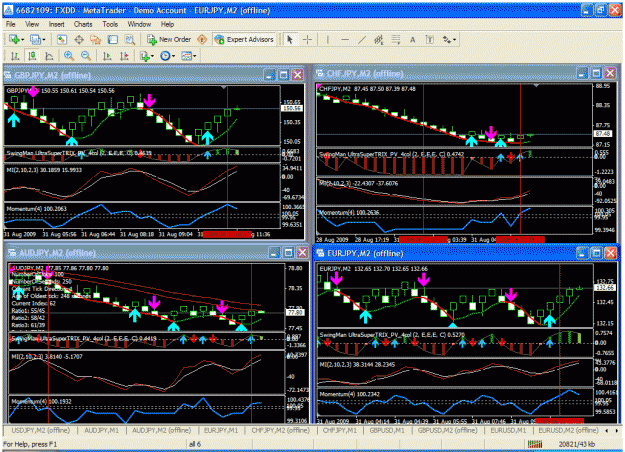Image resolution: width=625 pixels, height=452 pixels.
Task: Switch to EURJPY,M1 chart tab
Action: click(x=221, y=430)
